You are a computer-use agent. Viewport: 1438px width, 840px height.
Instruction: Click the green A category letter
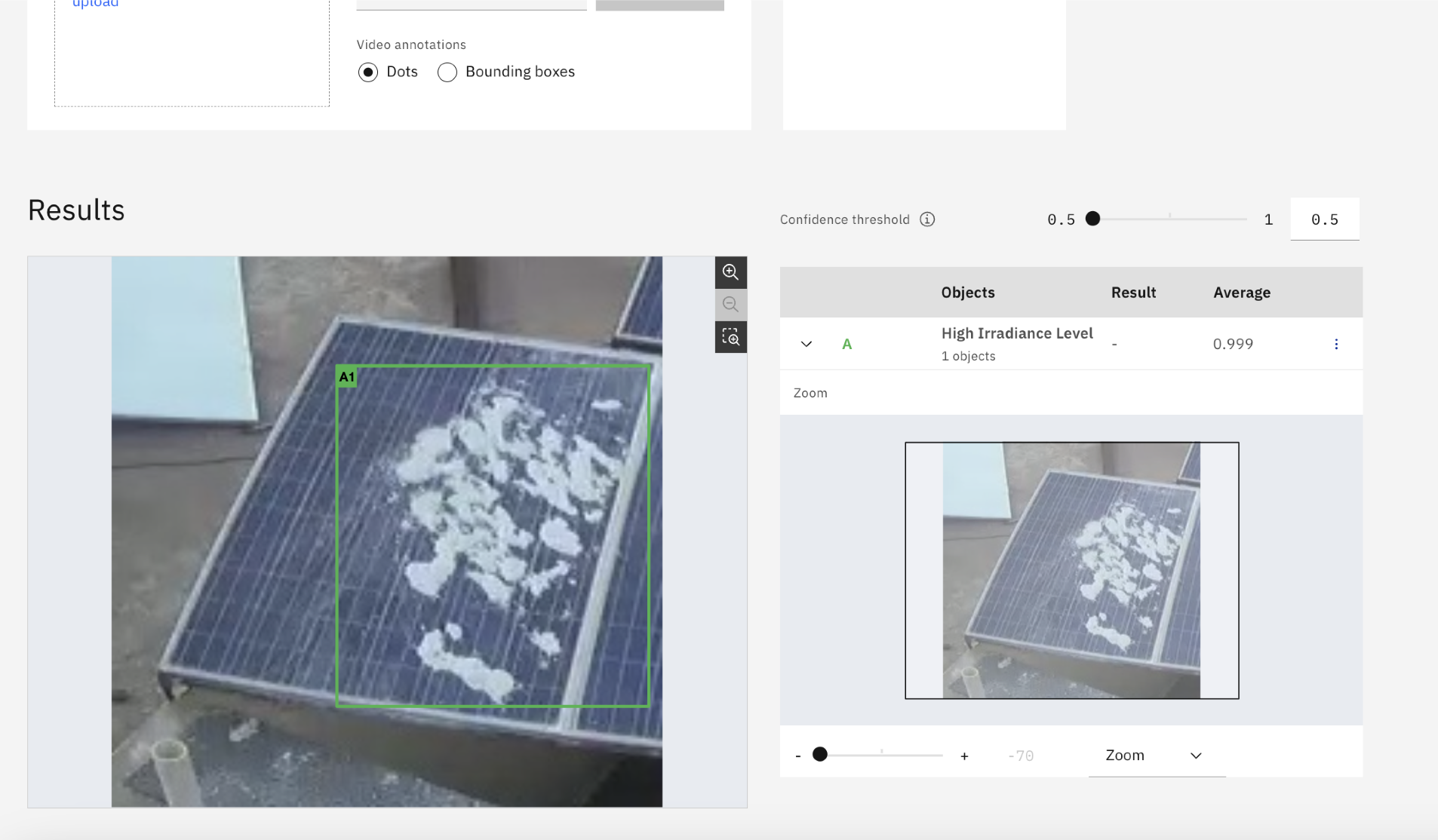click(847, 345)
